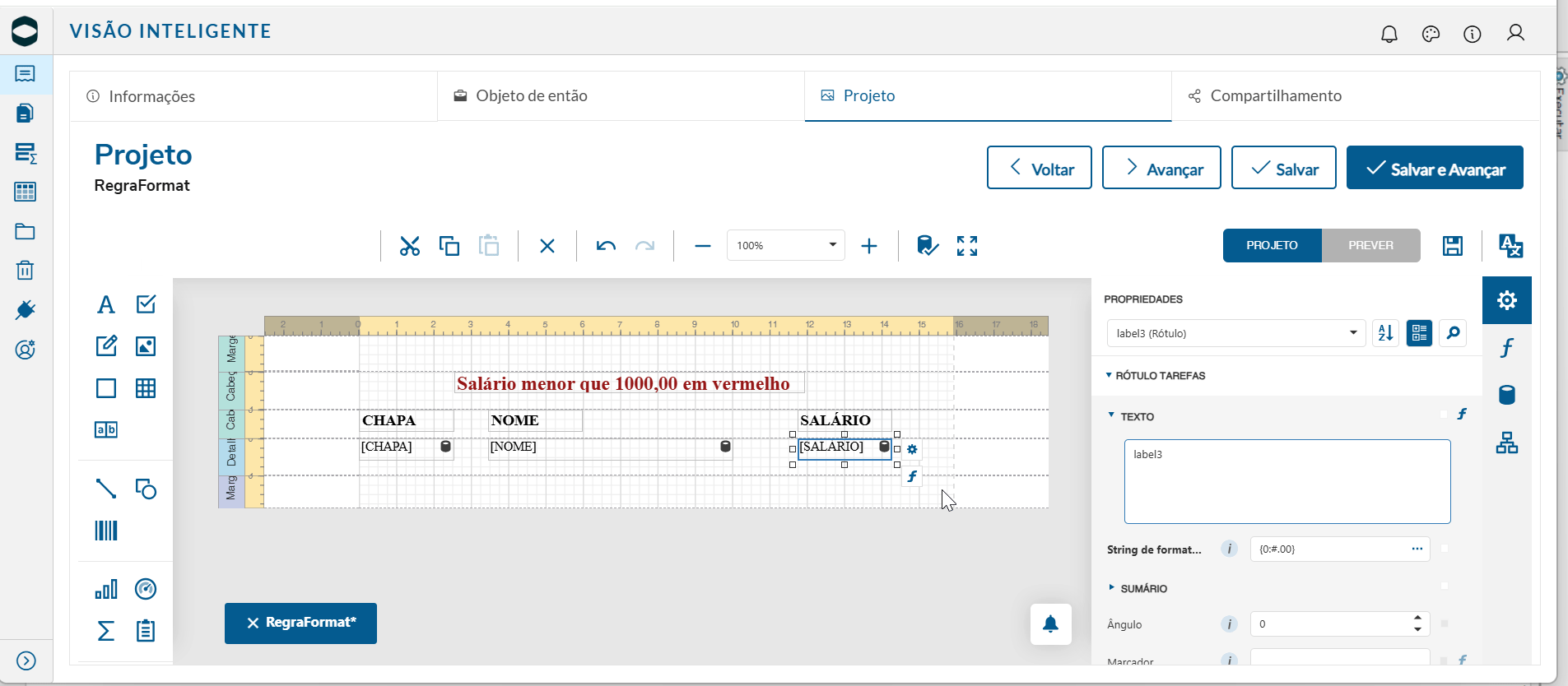This screenshot has width=1568, height=686.
Task: Collapse RÓTULO TAREFAS section
Action: [x=1109, y=375]
